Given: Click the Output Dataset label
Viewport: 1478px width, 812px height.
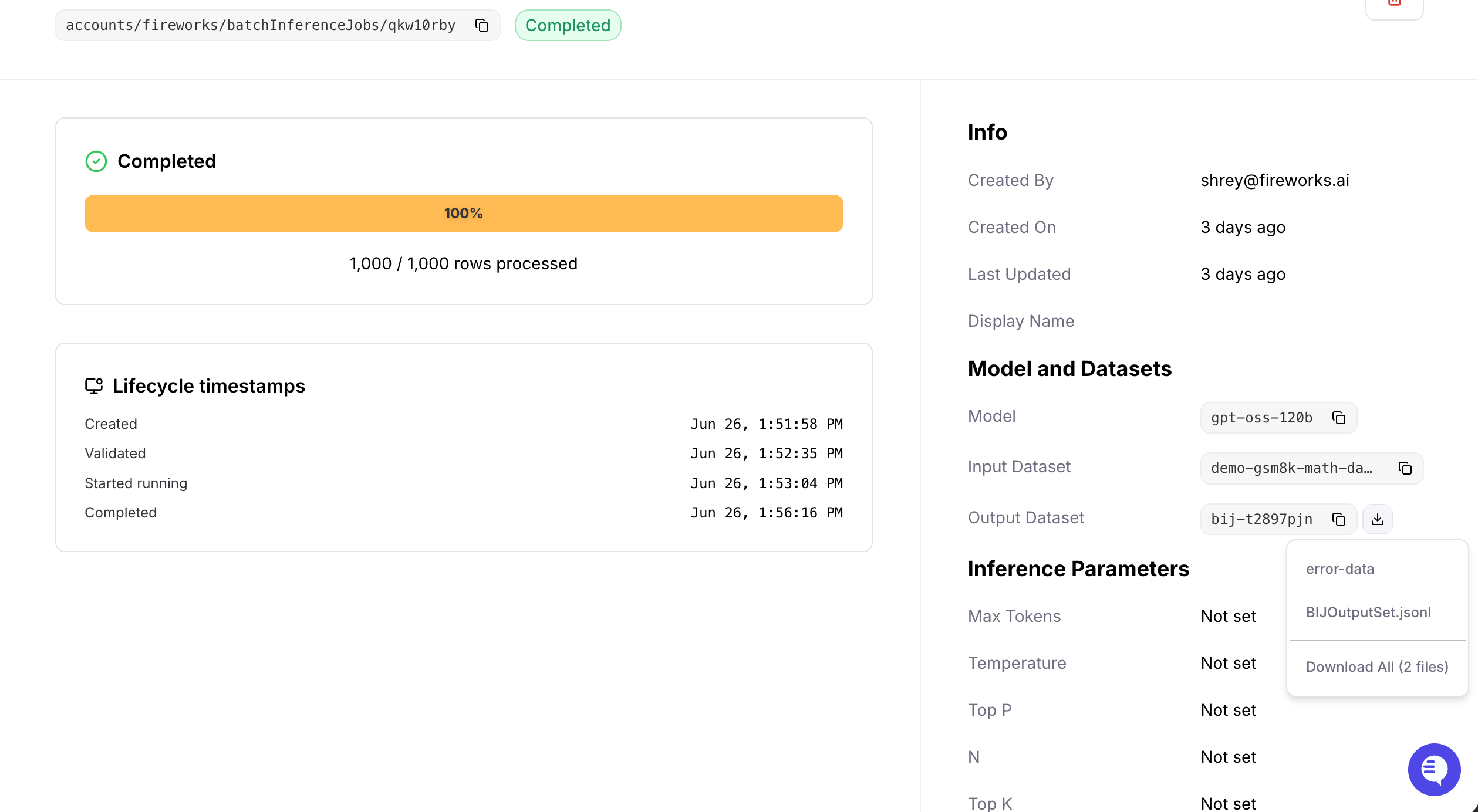Looking at the screenshot, I should click(1026, 518).
